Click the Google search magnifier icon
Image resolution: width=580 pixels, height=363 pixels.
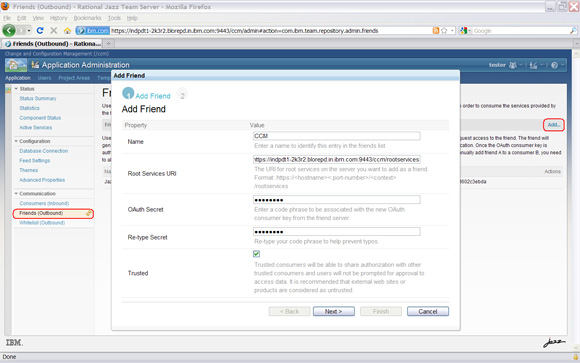tap(573, 31)
